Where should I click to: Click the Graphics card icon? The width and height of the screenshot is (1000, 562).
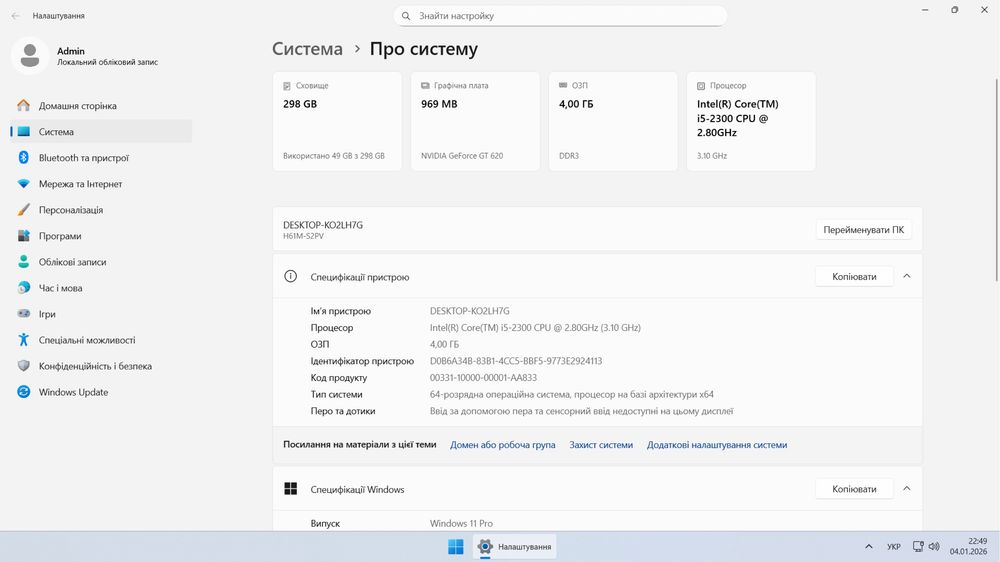point(425,85)
